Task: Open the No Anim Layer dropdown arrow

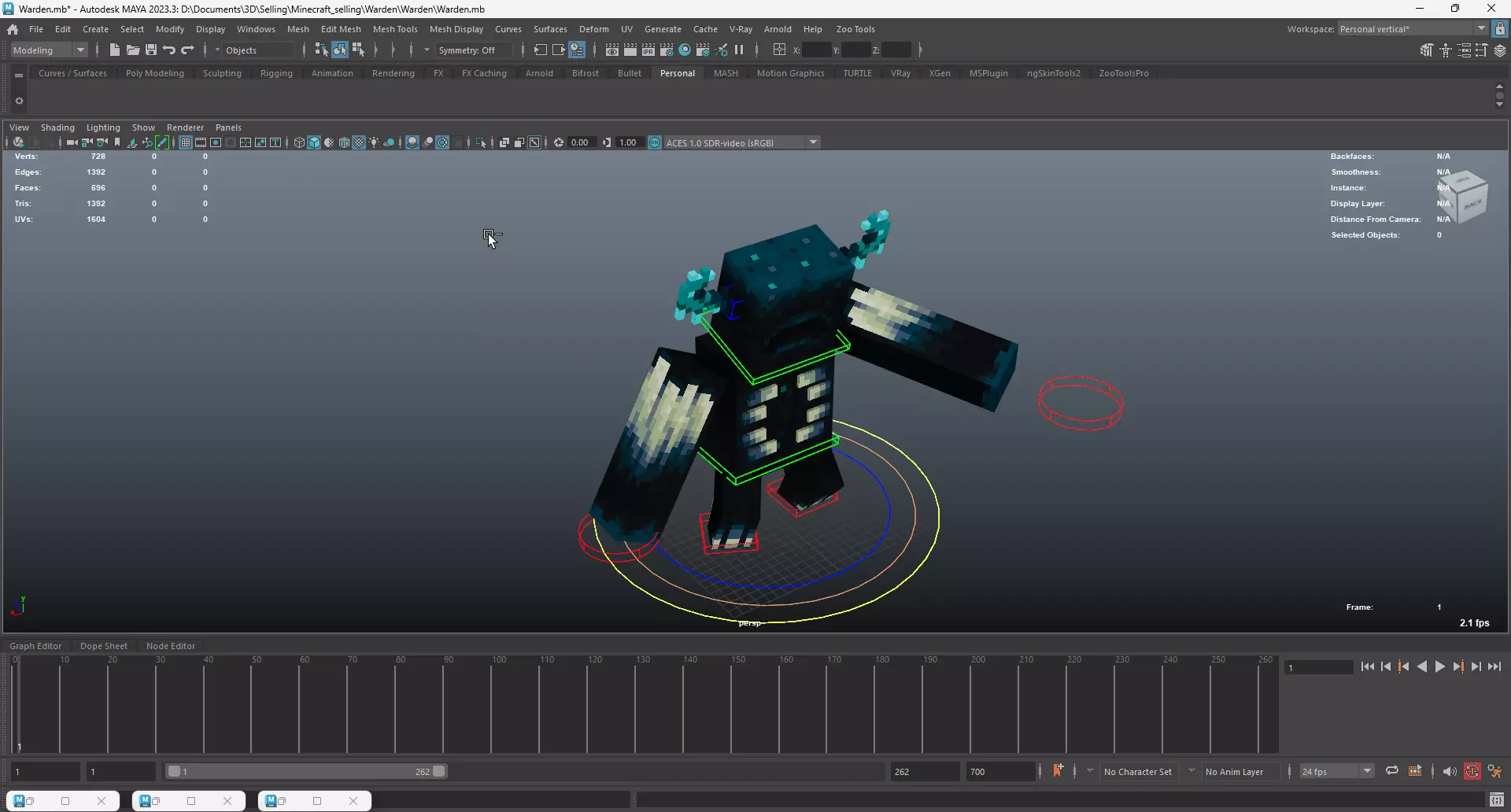Action: point(1191,771)
